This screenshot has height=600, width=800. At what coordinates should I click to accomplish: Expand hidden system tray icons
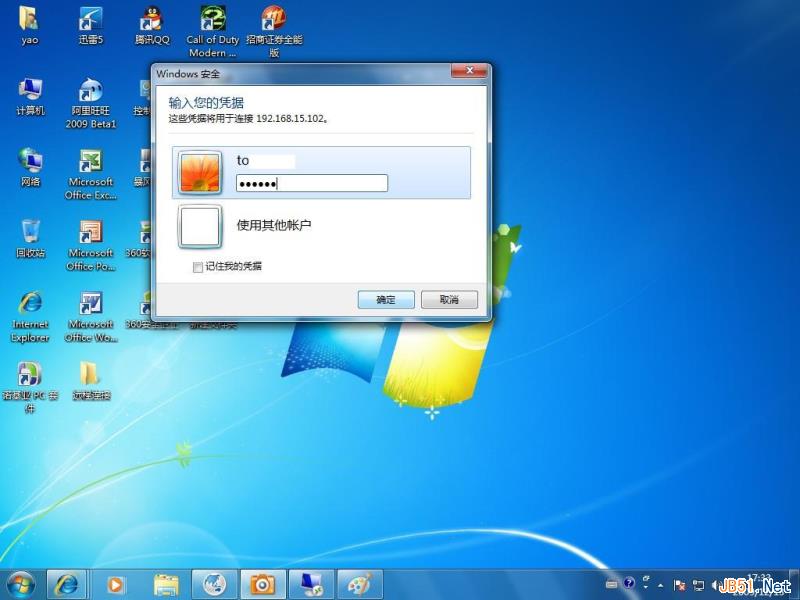(x=659, y=584)
